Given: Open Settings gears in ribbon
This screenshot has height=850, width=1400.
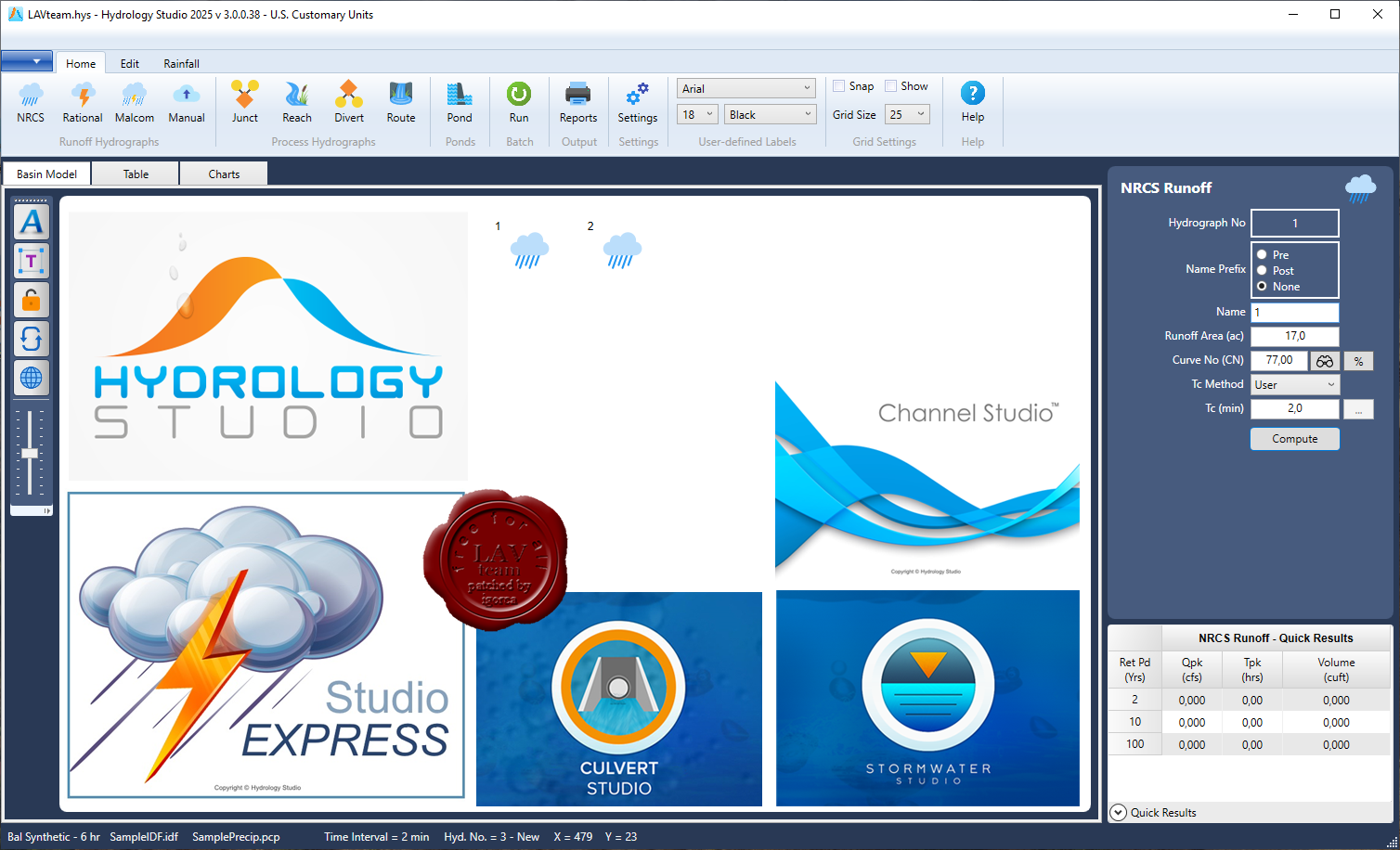Looking at the screenshot, I should (638, 102).
